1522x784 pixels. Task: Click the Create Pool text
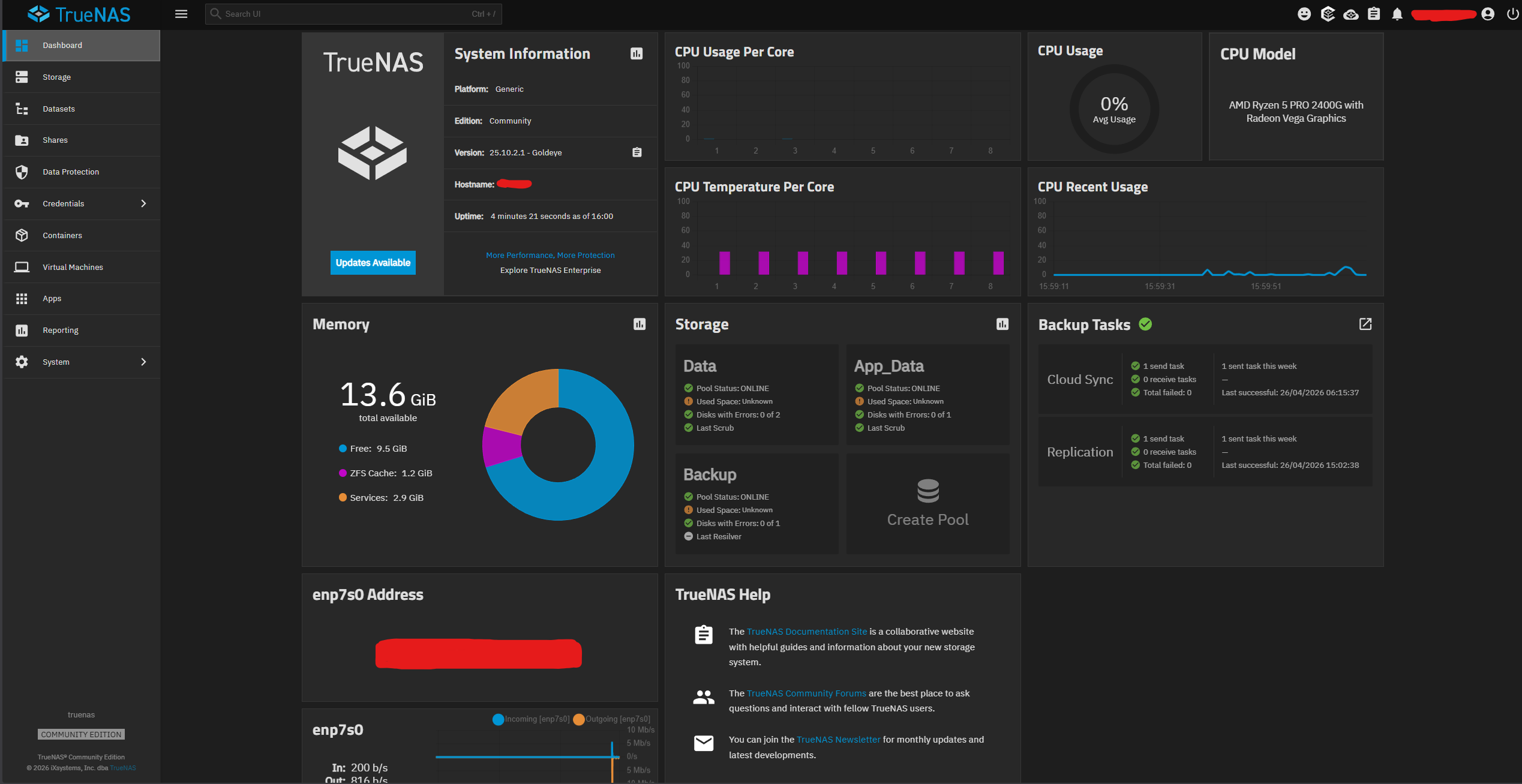[x=928, y=520]
